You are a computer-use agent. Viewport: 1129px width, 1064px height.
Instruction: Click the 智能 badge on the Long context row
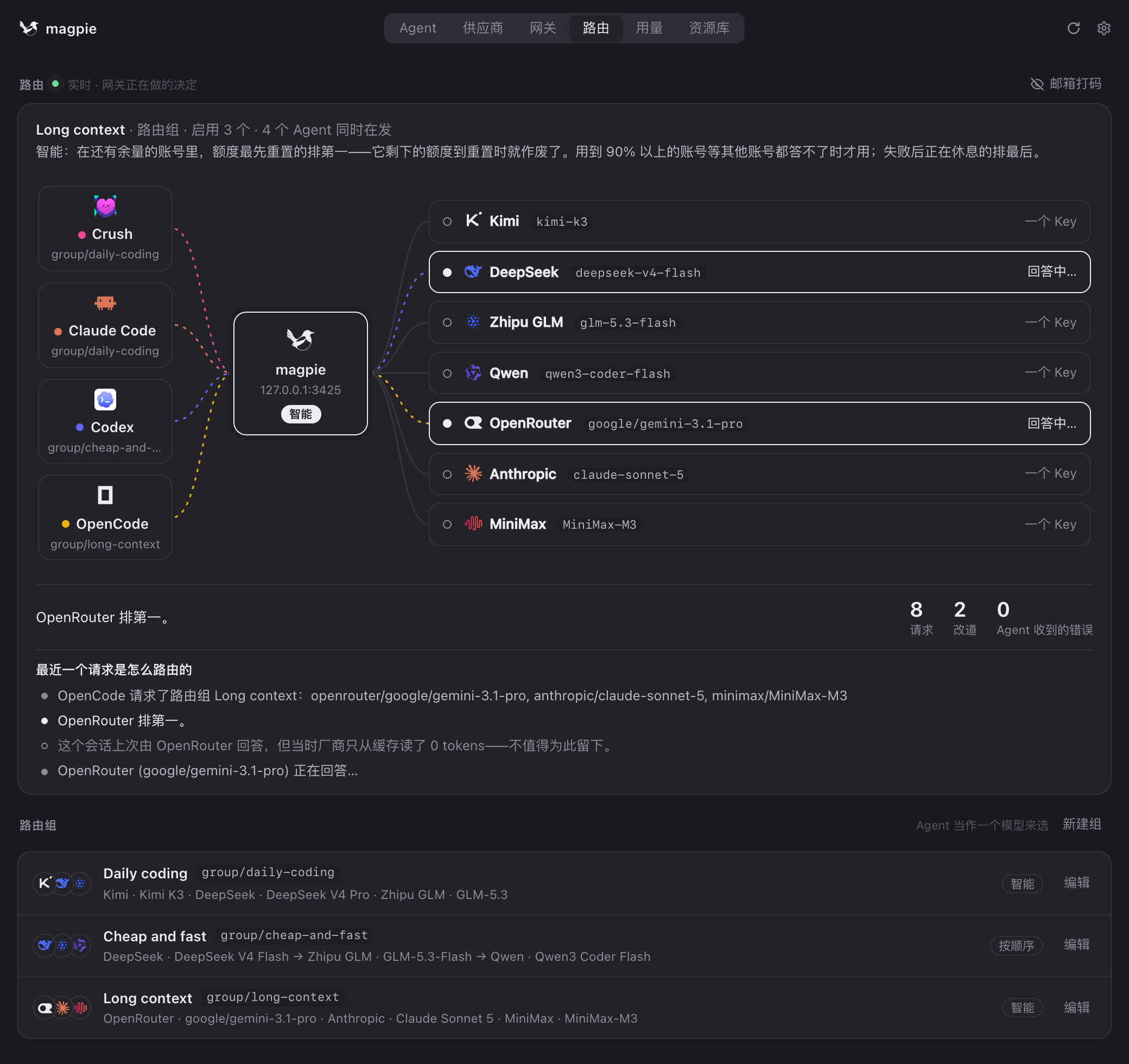tap(1022, 1008)
